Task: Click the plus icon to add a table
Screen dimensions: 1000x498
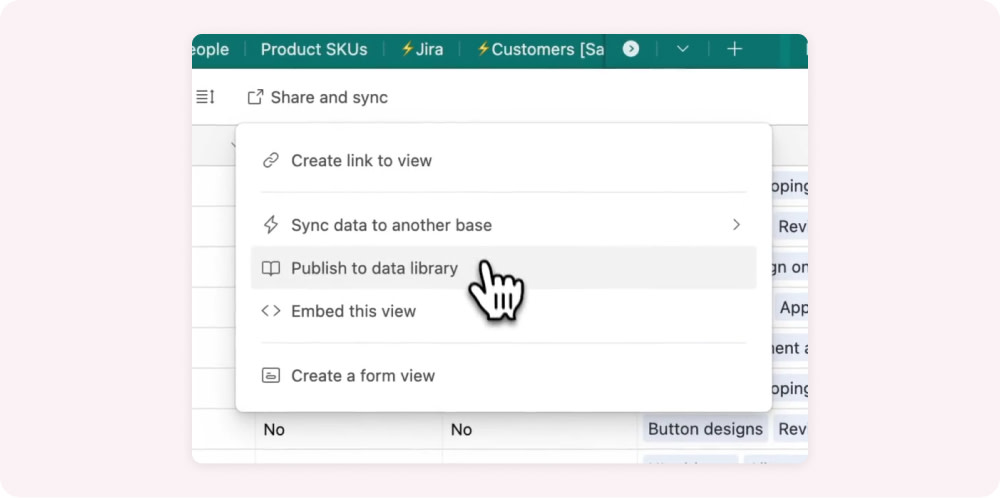Action: point(734,49)
